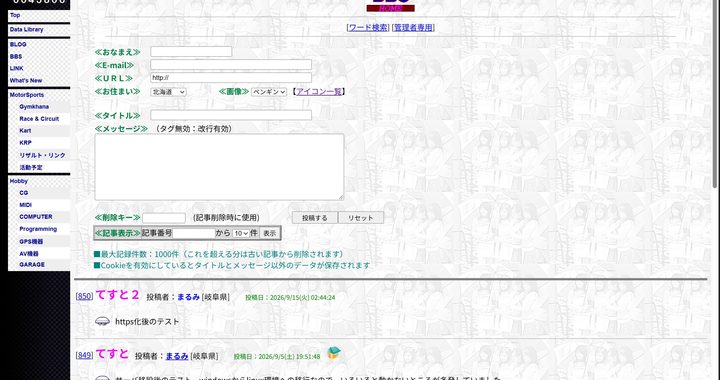The width and height of the screenshot is (720, 380).
Task: Click the 最大記録件数：1000件 notice line
Action: click(x=219, y=254)
